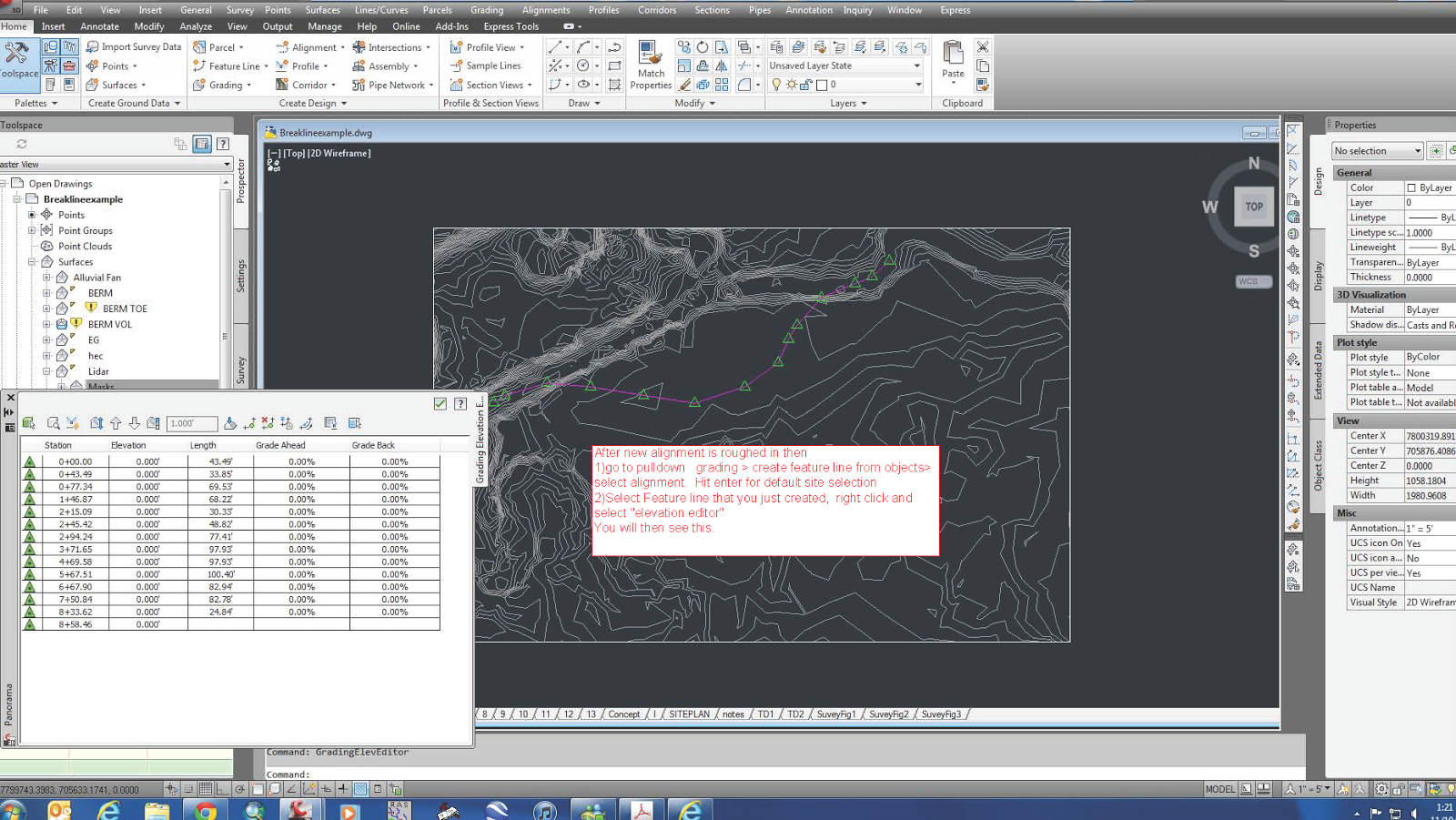Open the No selection dropdown in Properties
Viewport: 1456px width, 820px height.
pos(1417,151)
